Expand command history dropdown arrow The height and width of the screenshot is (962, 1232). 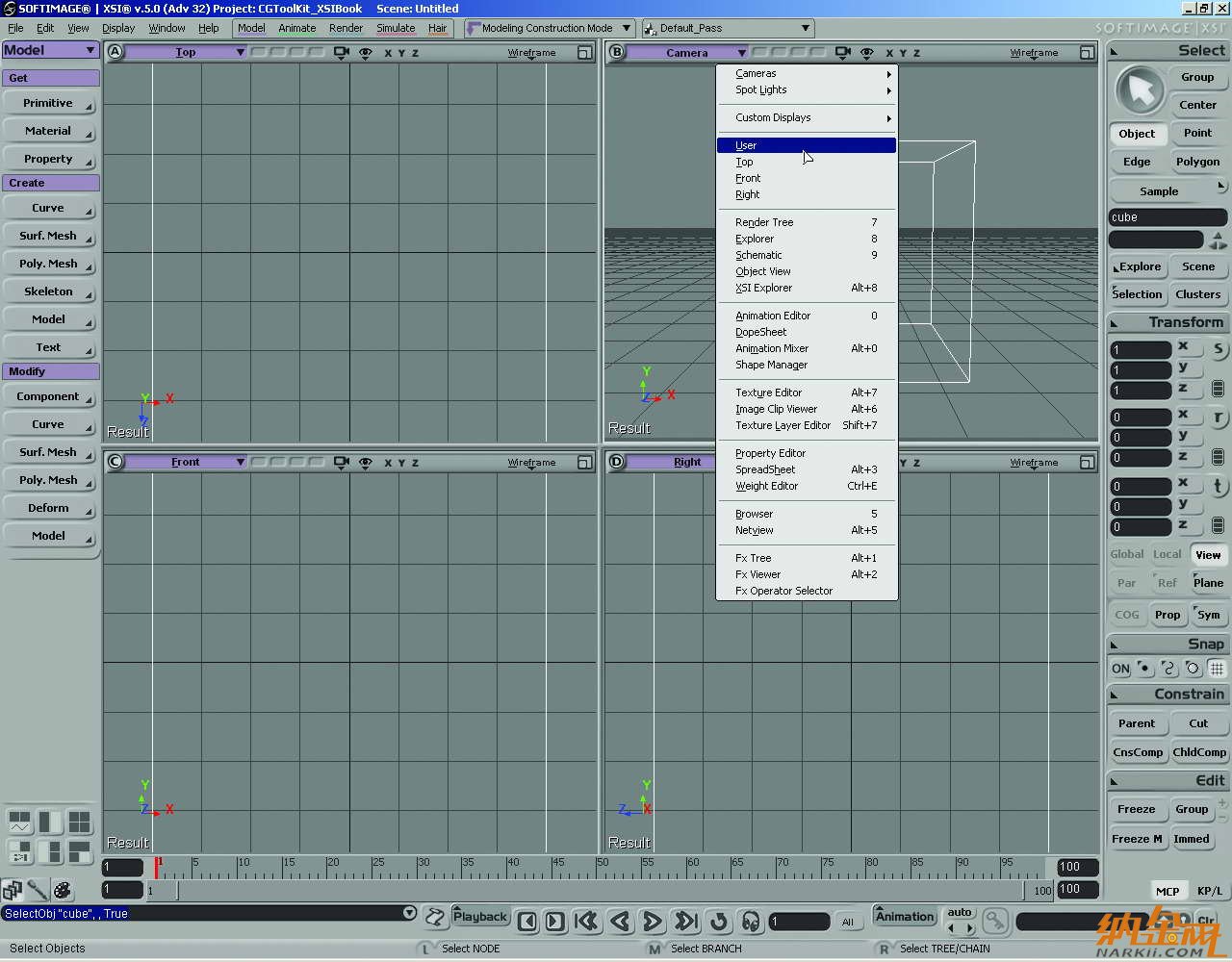pos(409,913)
